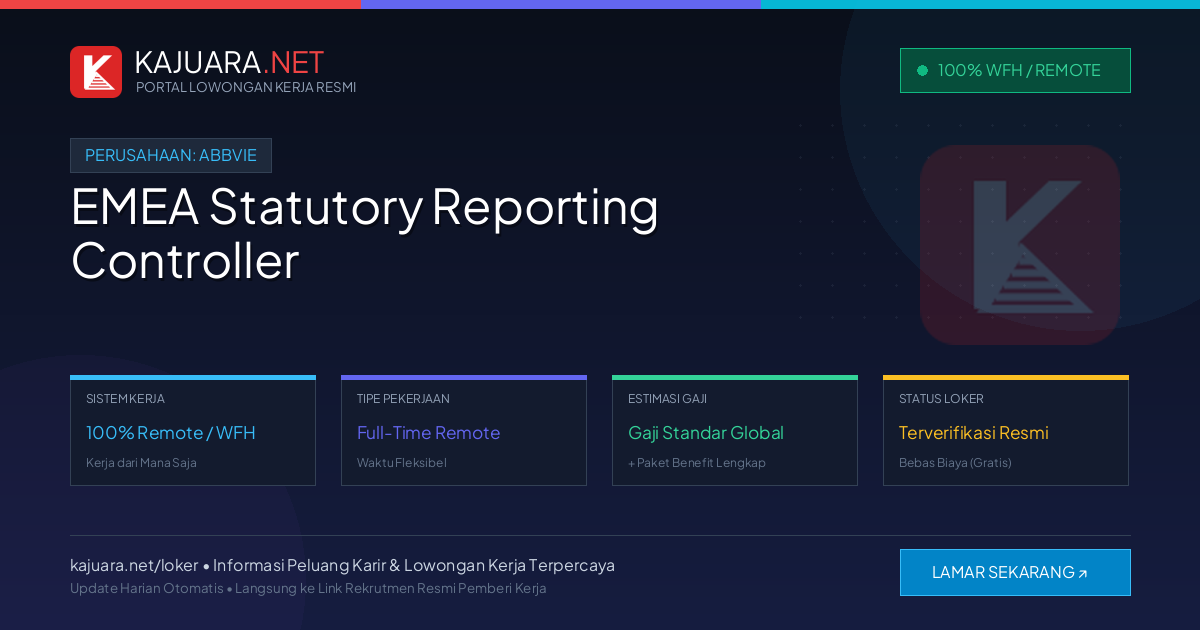
Task: Click the SISTEM KERJA card label
Action: tap(125, 398)
